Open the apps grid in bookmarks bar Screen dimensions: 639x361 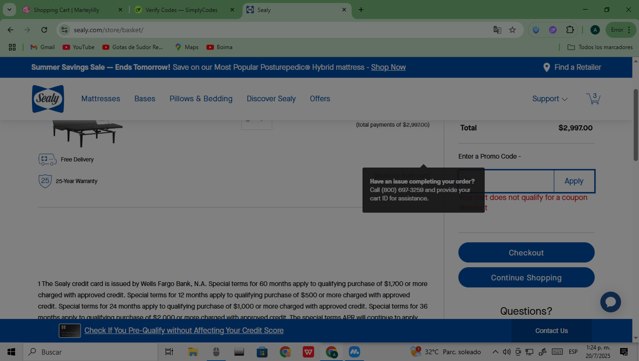coord(12,47)
